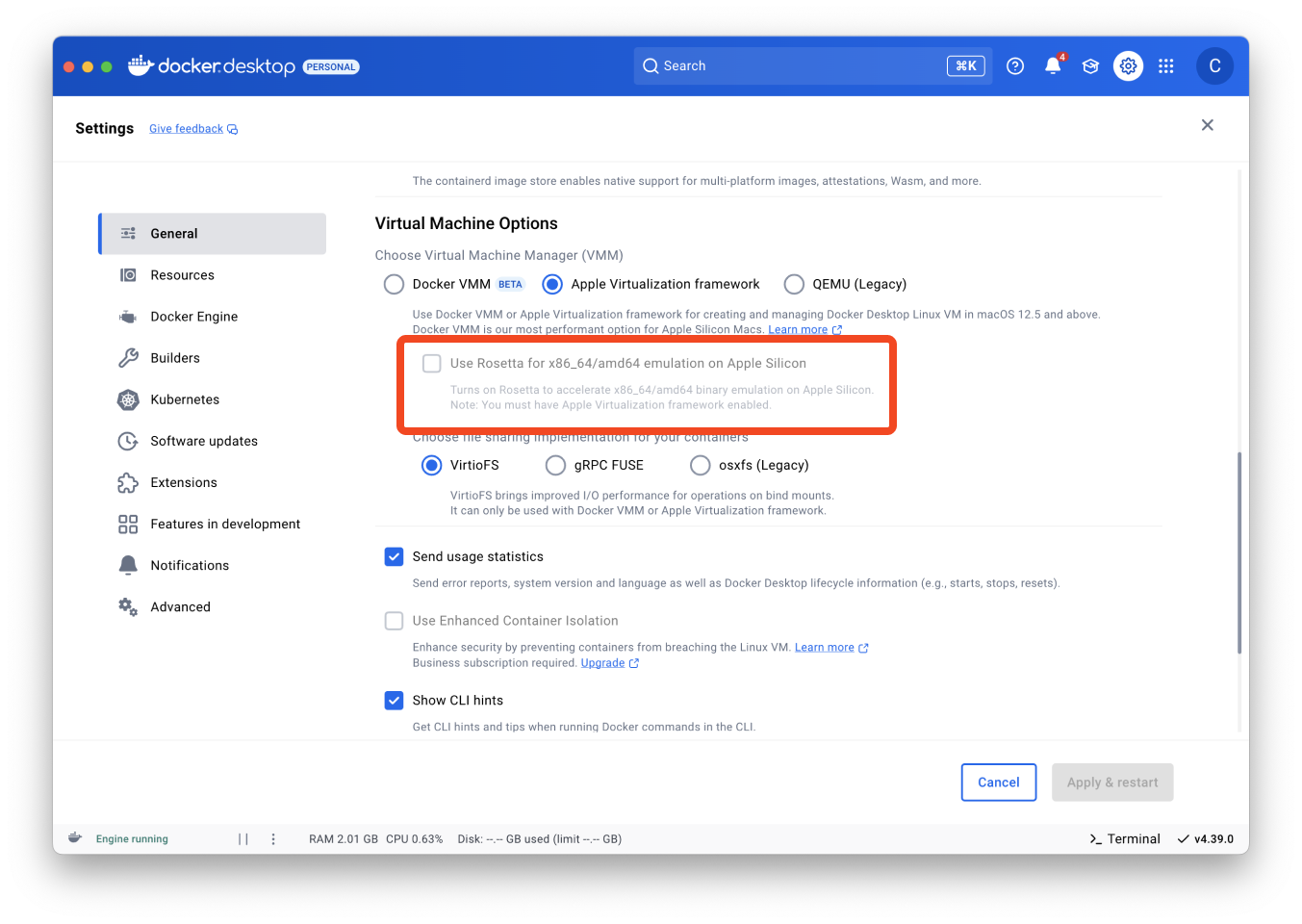Open the Docker Engine settings section
Screen dimensions: 1302x924
pos(212,317)
